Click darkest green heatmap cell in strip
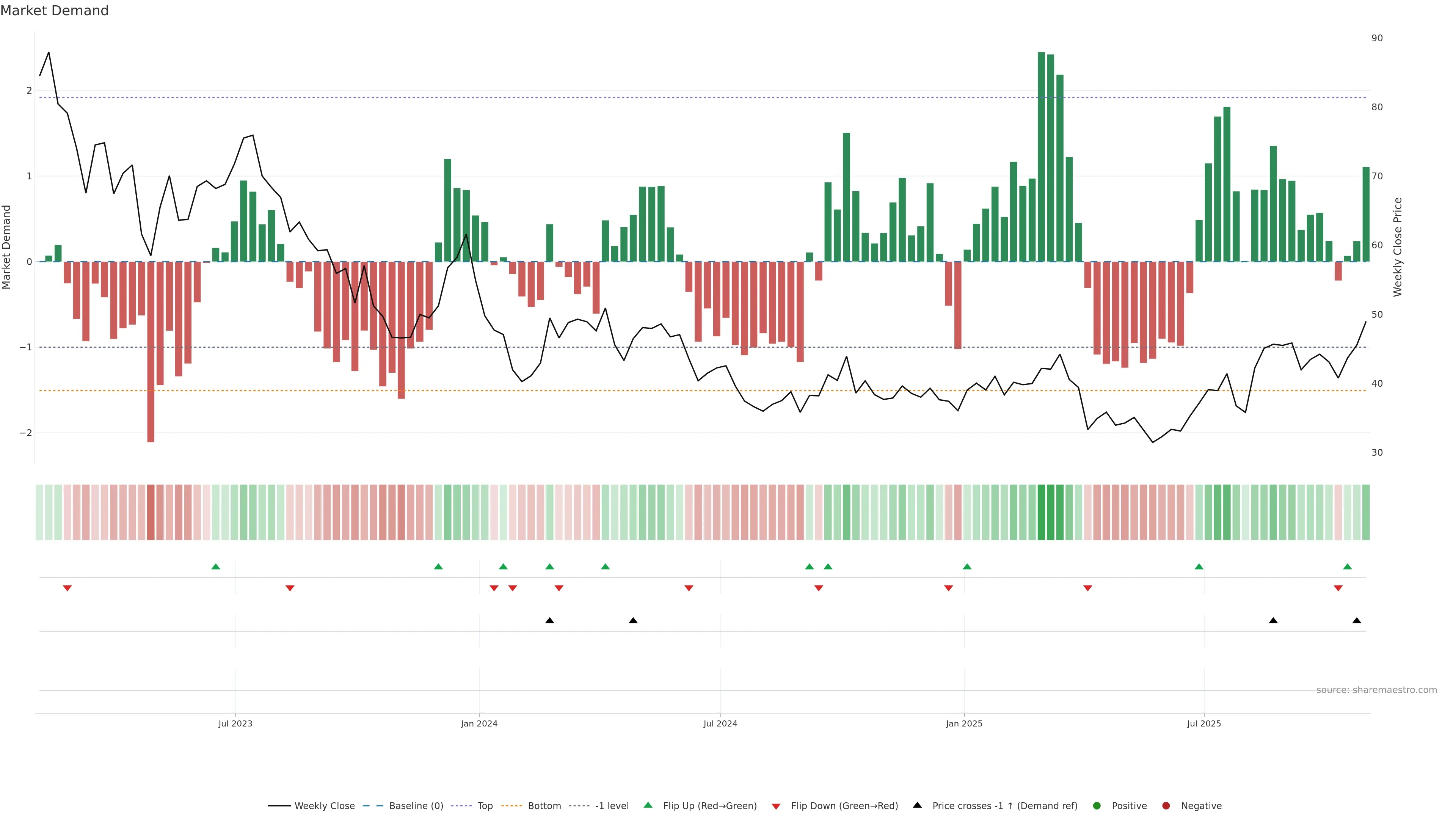Viewport: 1456px width, 819px height. coord(1042,512)
